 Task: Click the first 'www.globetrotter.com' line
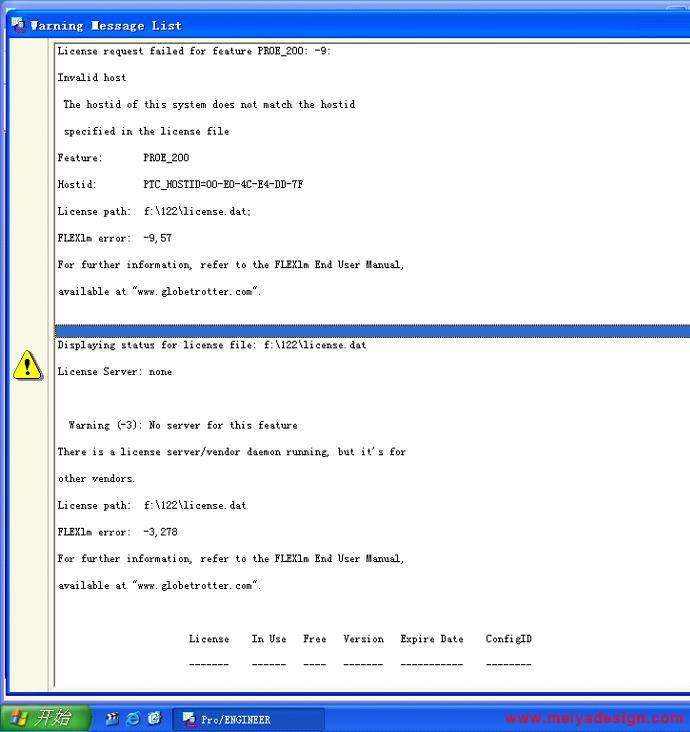(160, 292)
